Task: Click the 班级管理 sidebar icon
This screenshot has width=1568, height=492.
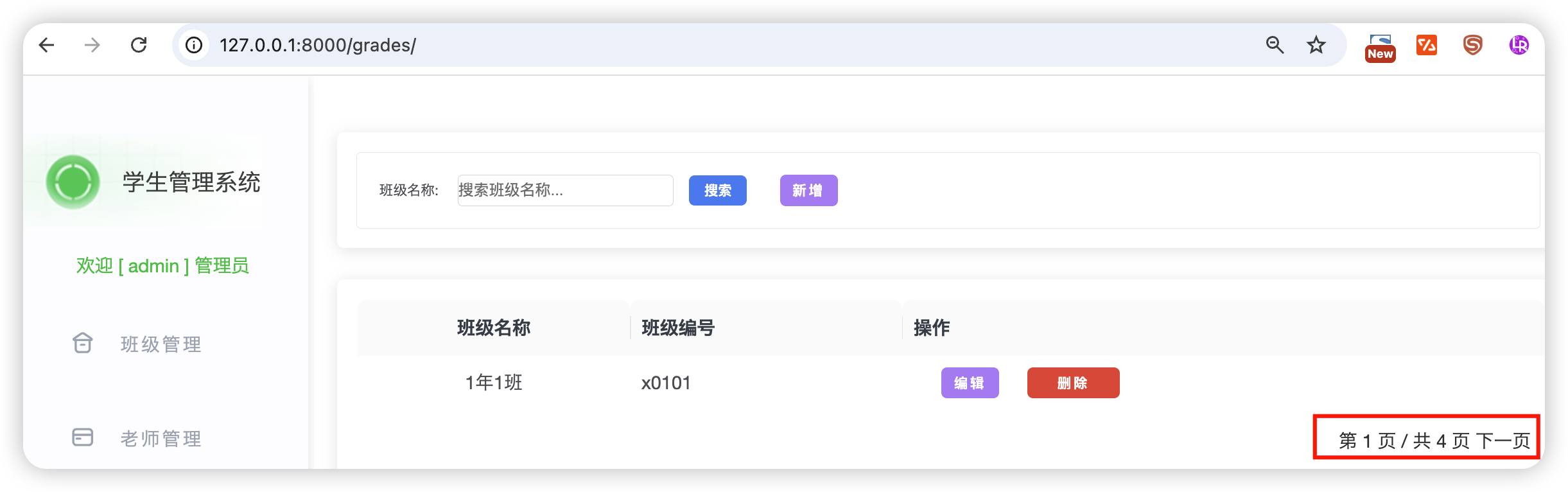Action: pyautogui.click(x=83, y=344)
